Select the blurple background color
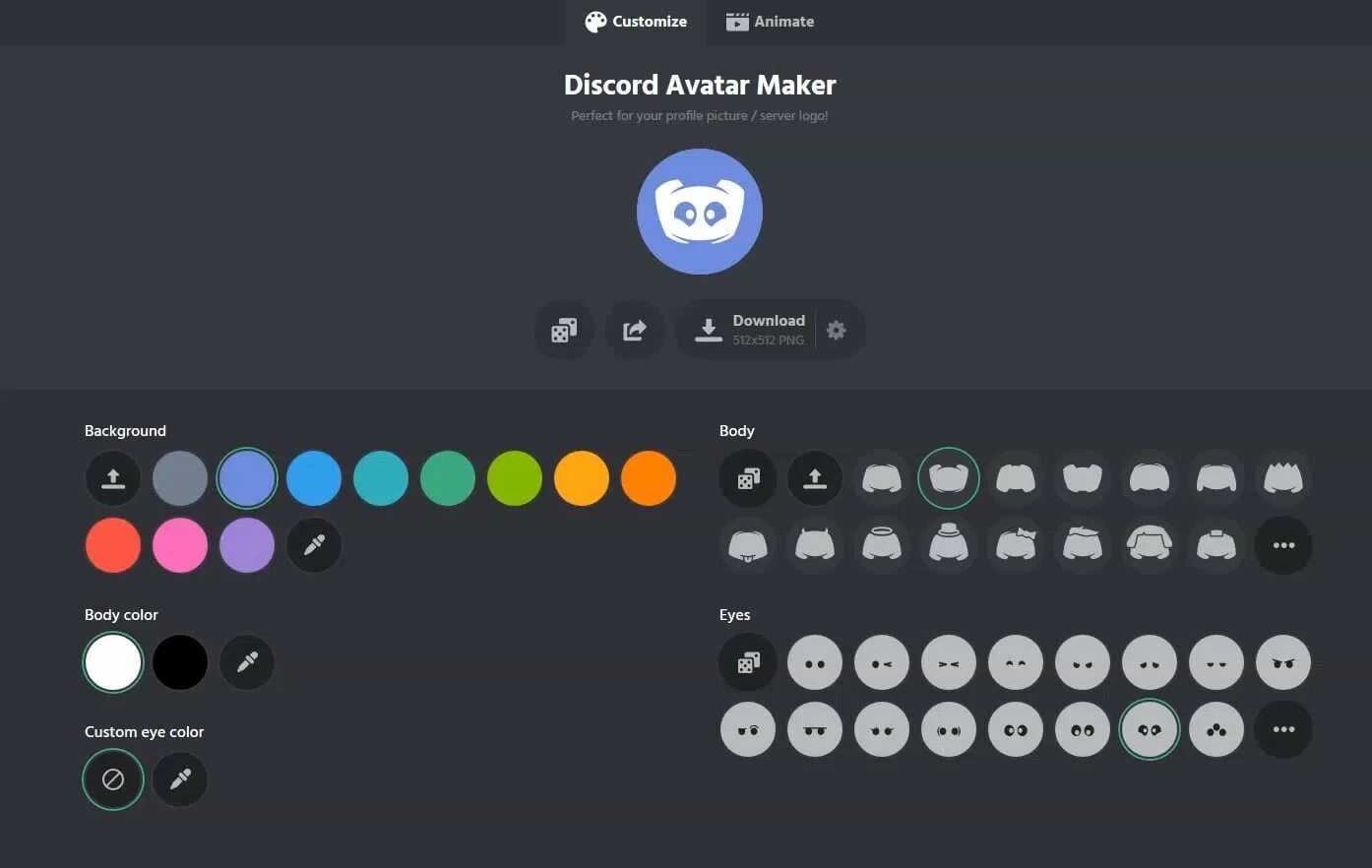The width and height of the screenshot is (1372, 868). [x=247, y=478]
